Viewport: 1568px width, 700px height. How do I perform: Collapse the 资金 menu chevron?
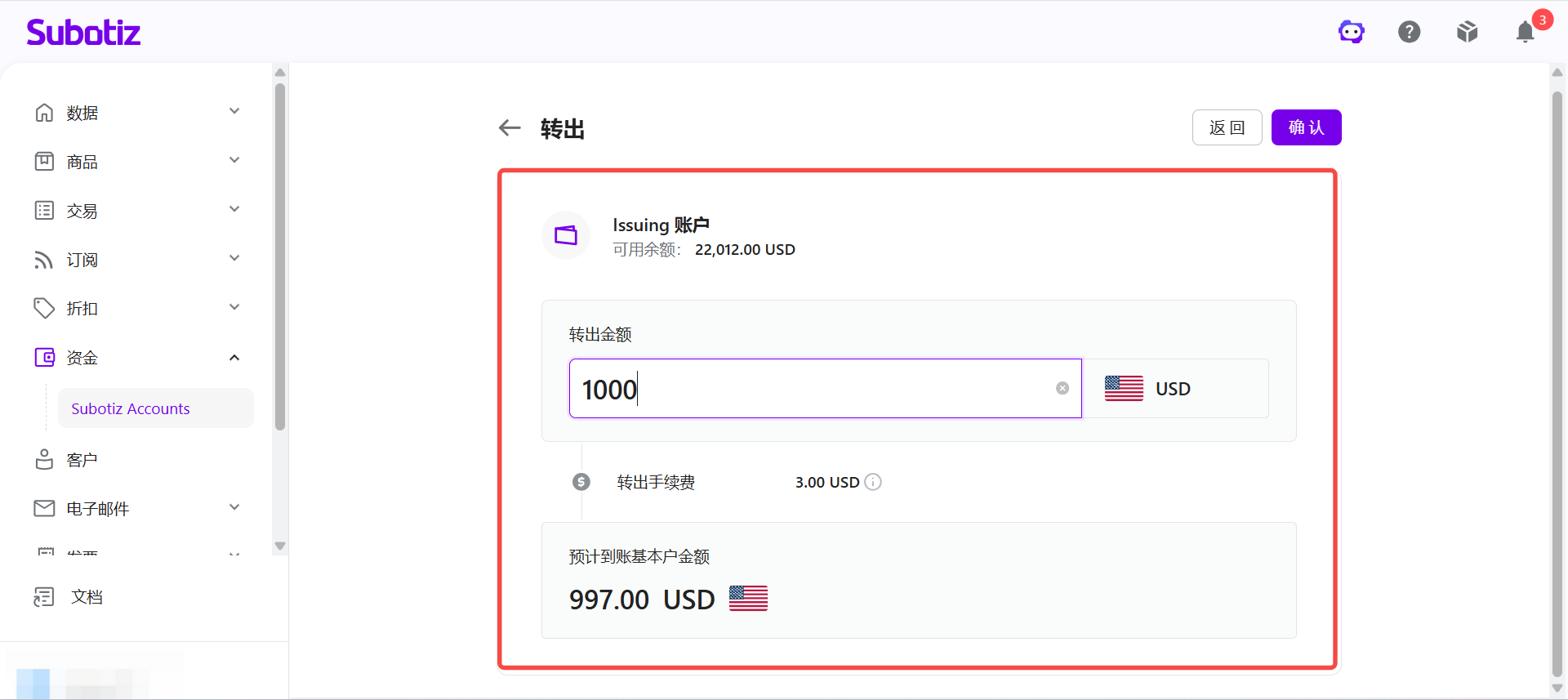[234, 357]
